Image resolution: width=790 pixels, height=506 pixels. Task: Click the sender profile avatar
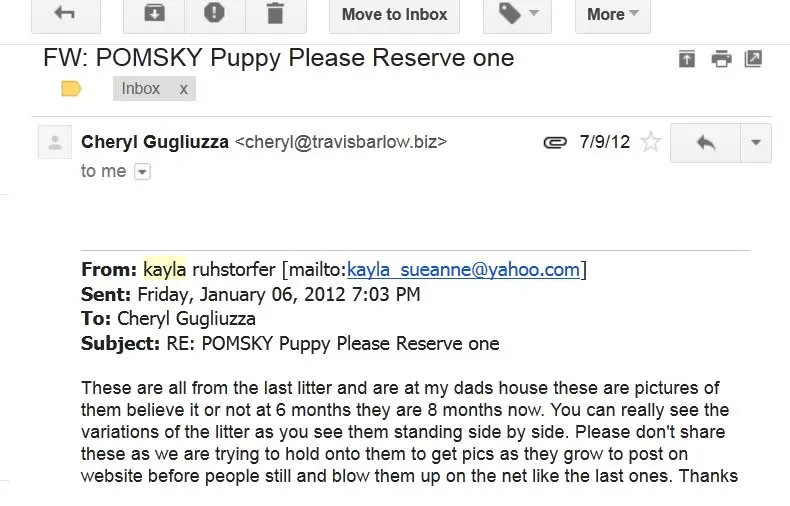point(55,142)
